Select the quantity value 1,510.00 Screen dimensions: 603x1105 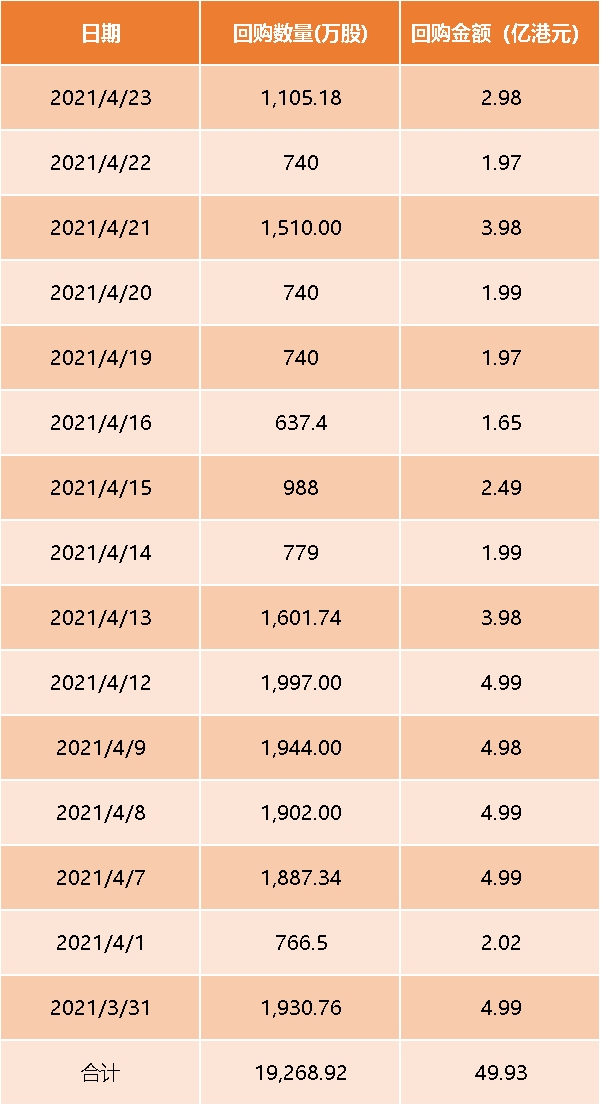pyautogui.click(x=300, y=228)
